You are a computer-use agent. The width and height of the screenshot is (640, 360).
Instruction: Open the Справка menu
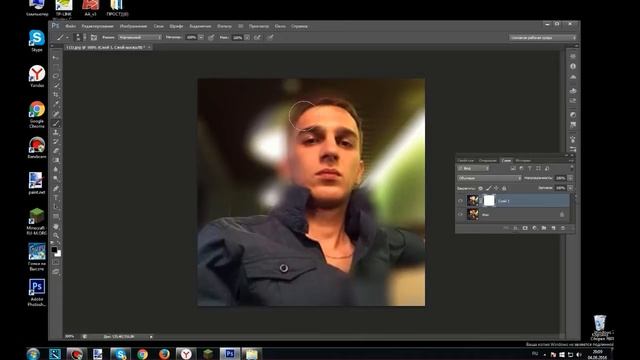pyautogui.click(x=300, y=26)
